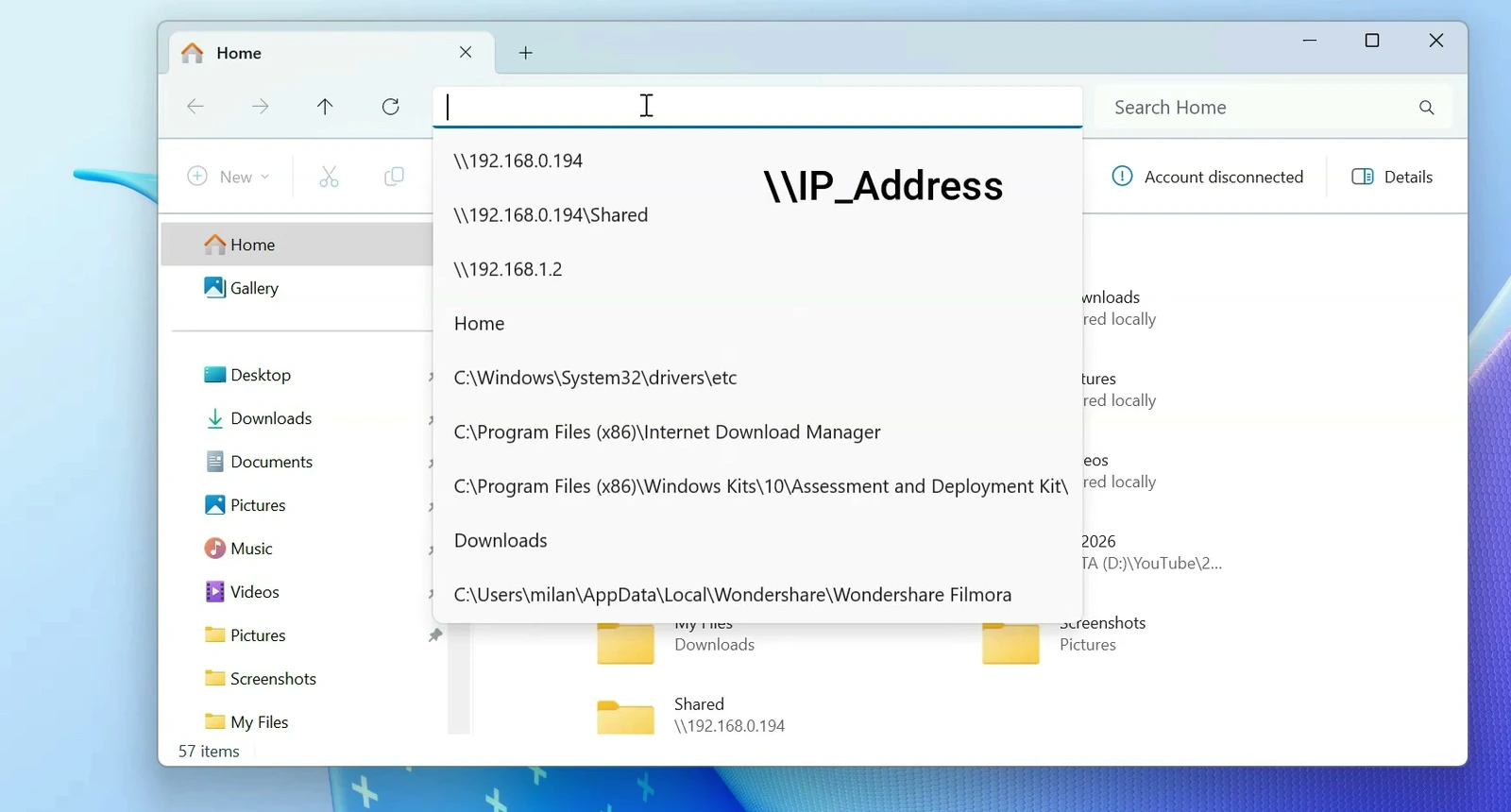This screenshot has height=812, width=1511.
Task: Open the My Files folder in Downloads
Action: [625, 642]
